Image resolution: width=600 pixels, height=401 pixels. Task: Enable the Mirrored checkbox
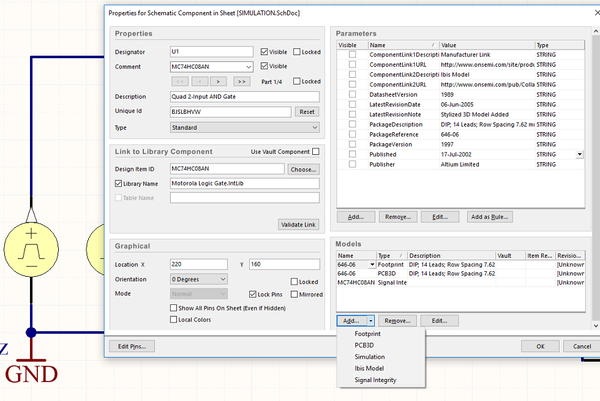(294, 294)
